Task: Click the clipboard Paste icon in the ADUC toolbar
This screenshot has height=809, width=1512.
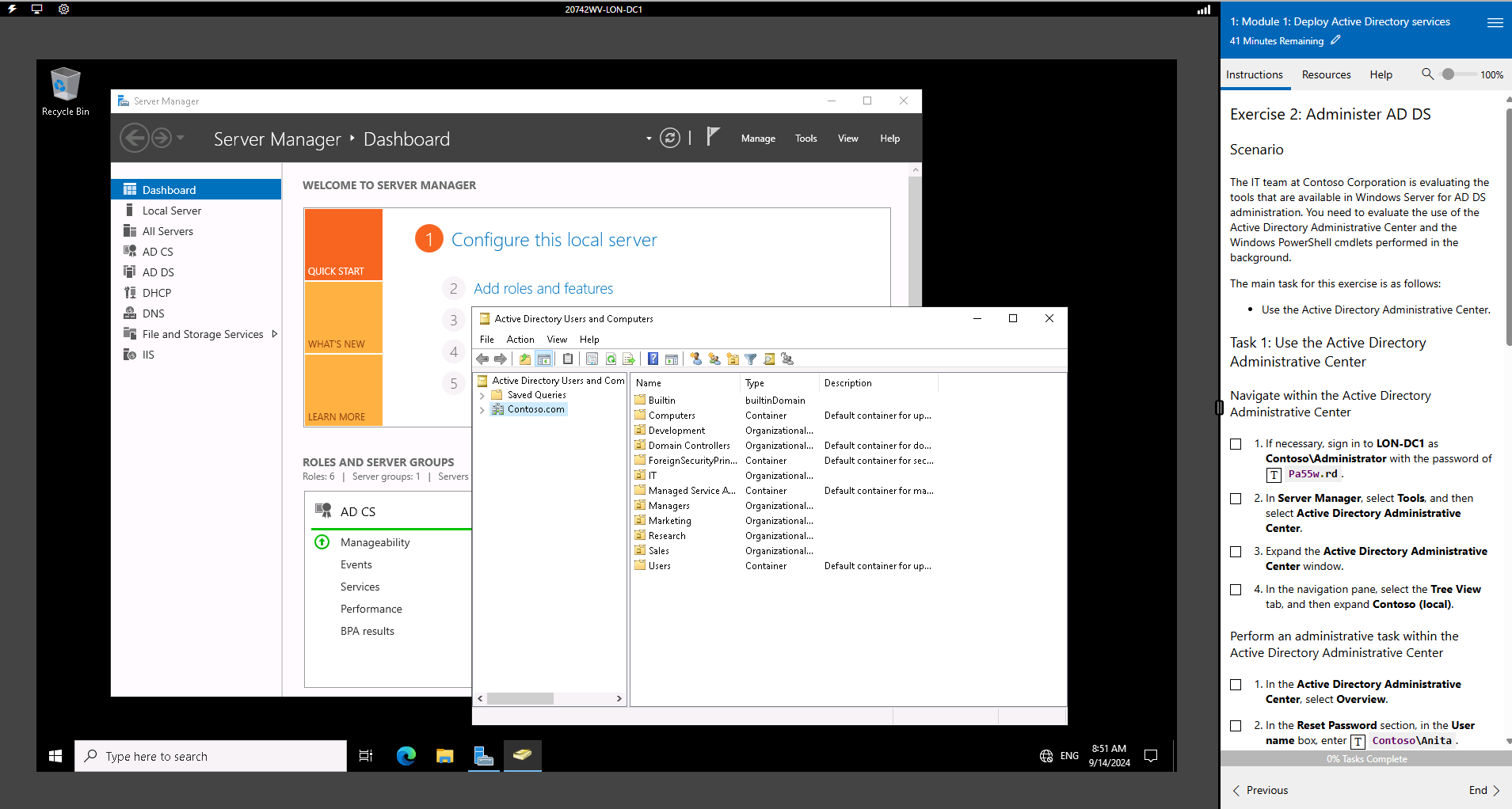Action: point(568,359)
